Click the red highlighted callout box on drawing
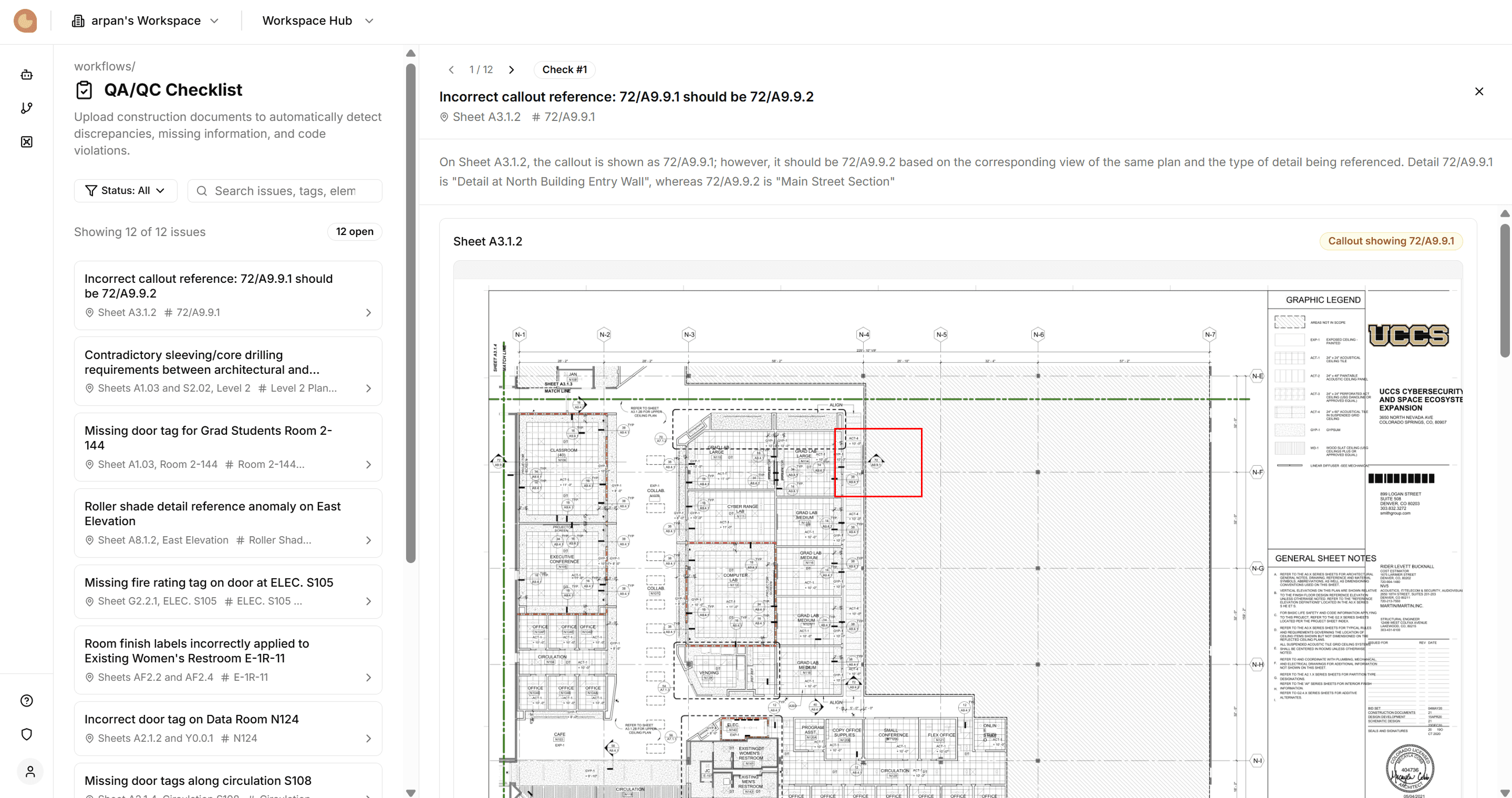Image resolution: width=1512 pixels, height=798 pixels. click(877, 462)
